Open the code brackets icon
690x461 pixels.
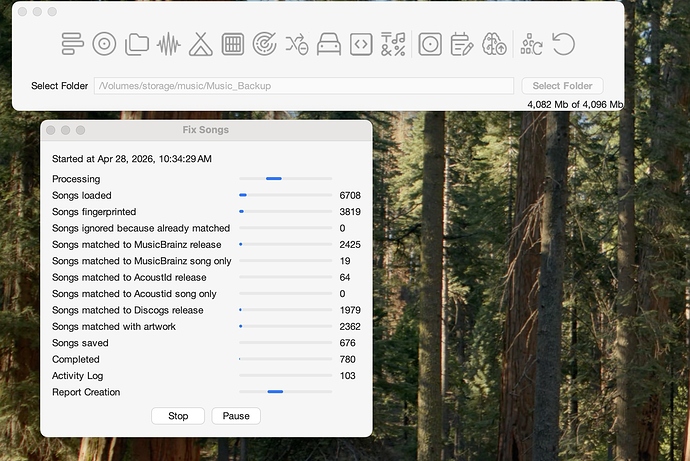pos(361,44)
